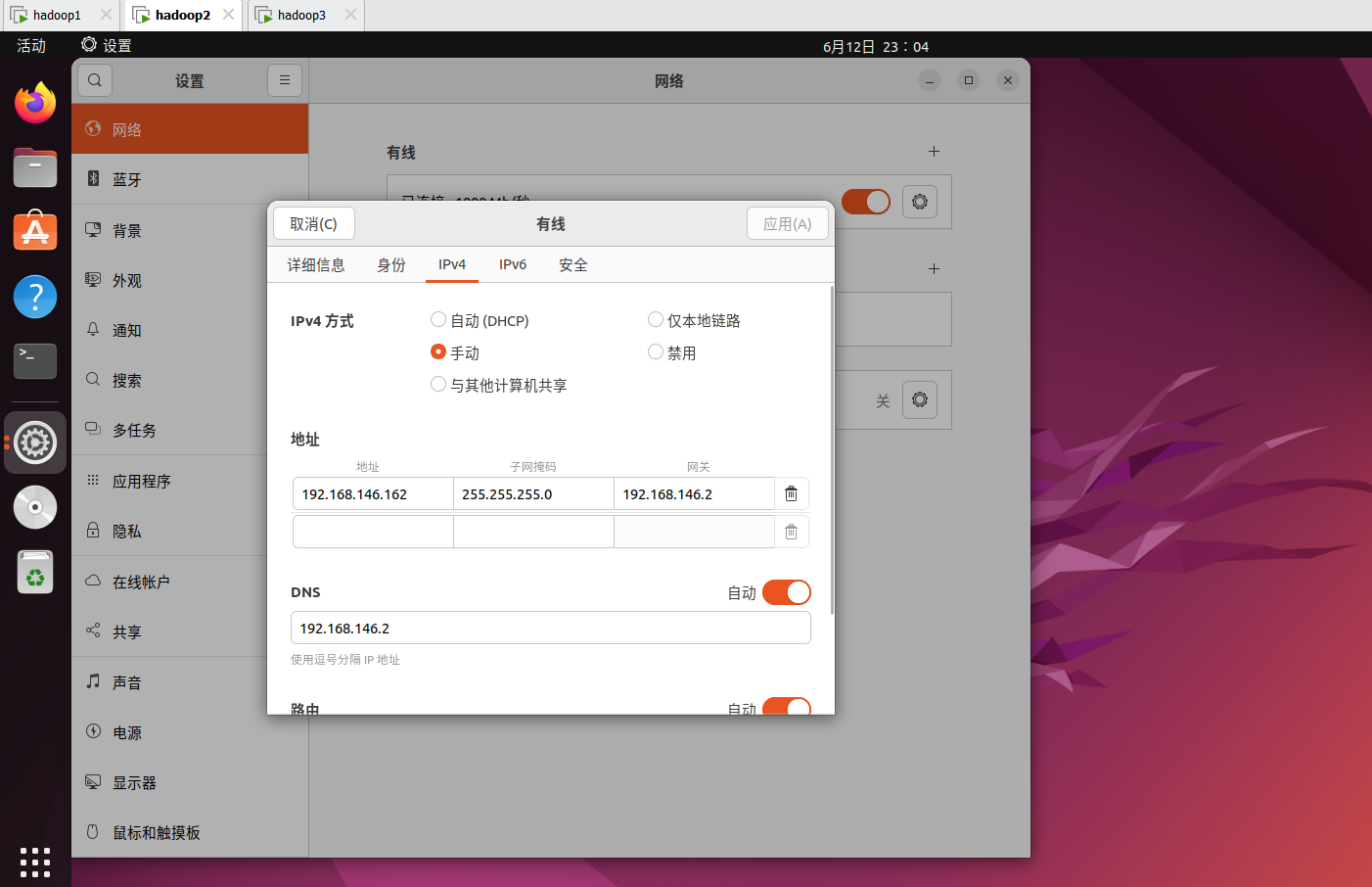1372x887 pixels.
Task: Select 背景 in the settings sidebar
Action: (x=190, y=230)
